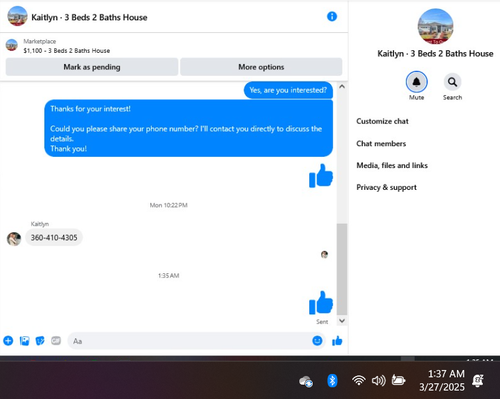Viewport: 500px width, 399px height.
Task: Expand Customize chat section
Action: [x=382, y=121]
